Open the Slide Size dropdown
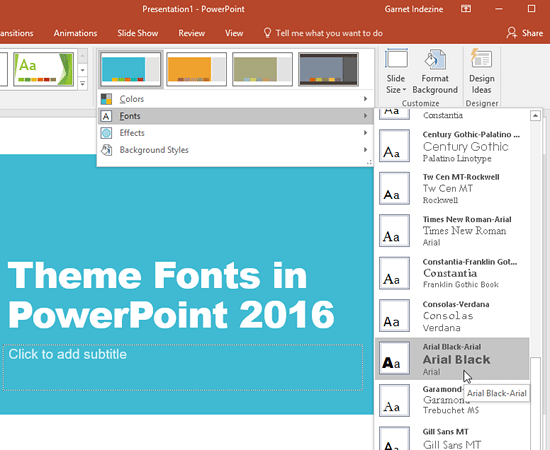 coord(396,72)
